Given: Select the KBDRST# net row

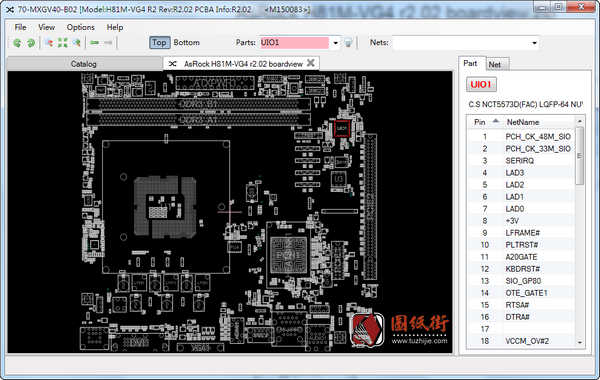Looking at the screenshot, I should (x=522, y=269).
